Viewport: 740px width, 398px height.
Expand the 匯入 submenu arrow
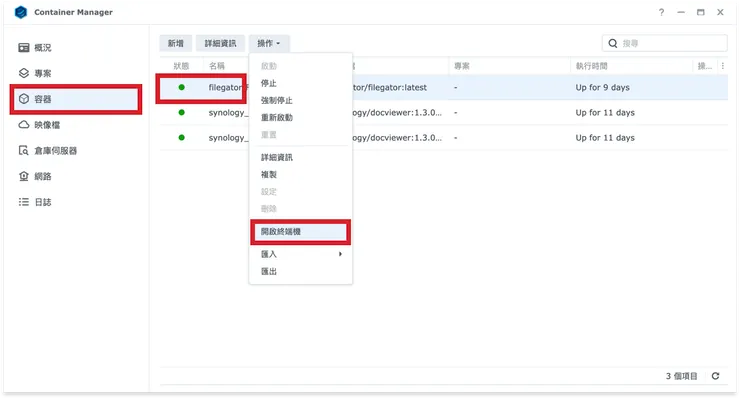[x=340, y=254]
